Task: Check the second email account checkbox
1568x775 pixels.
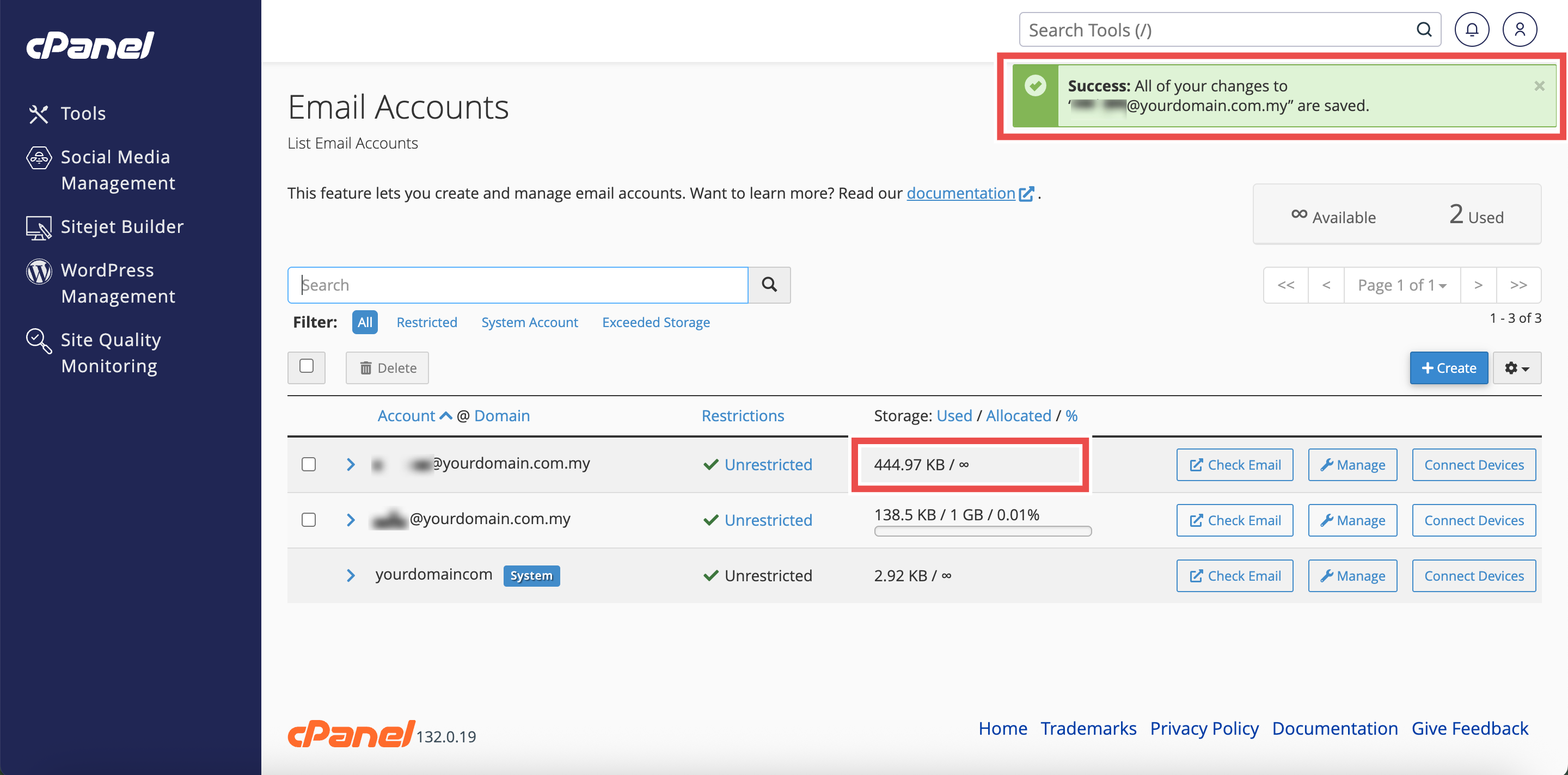Action: (x=309, y=520)
